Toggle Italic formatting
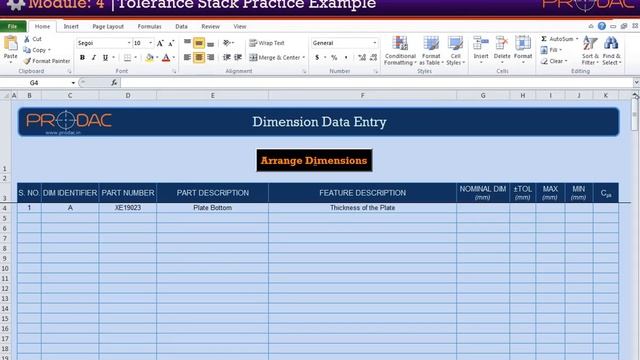The height and width of the screenshot is (360, 640). coord(93,58)
